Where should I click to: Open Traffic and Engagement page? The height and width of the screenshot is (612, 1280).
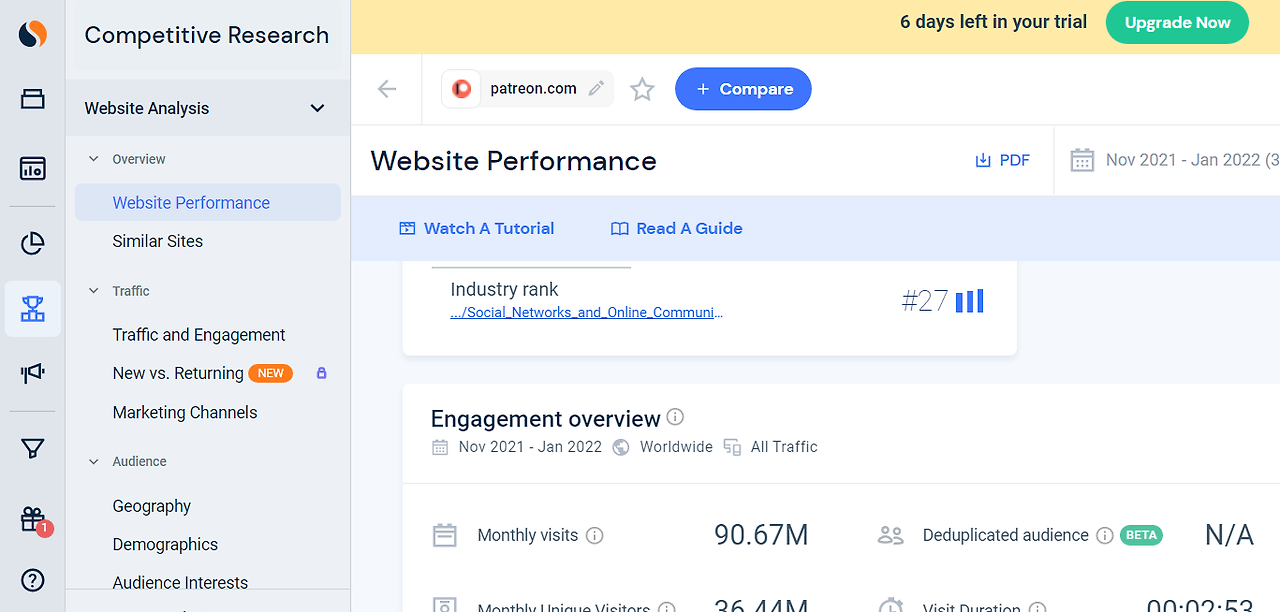coord(199,335)
